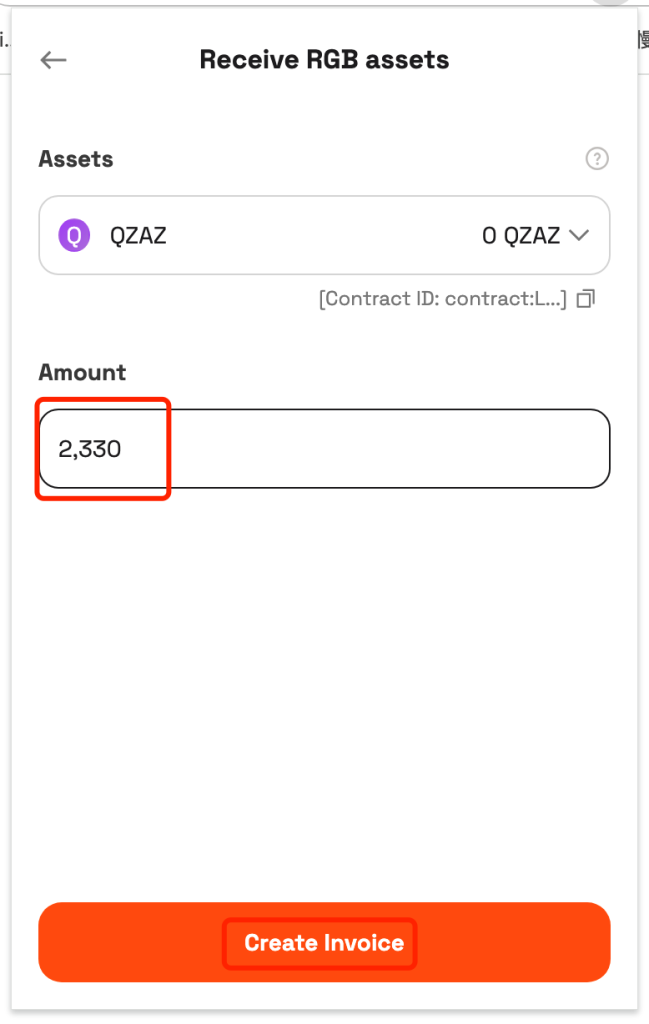This screenshot has width=649, height=1024.
Task: Copy the contract ID with the copy icon
Action: point(586,299)
